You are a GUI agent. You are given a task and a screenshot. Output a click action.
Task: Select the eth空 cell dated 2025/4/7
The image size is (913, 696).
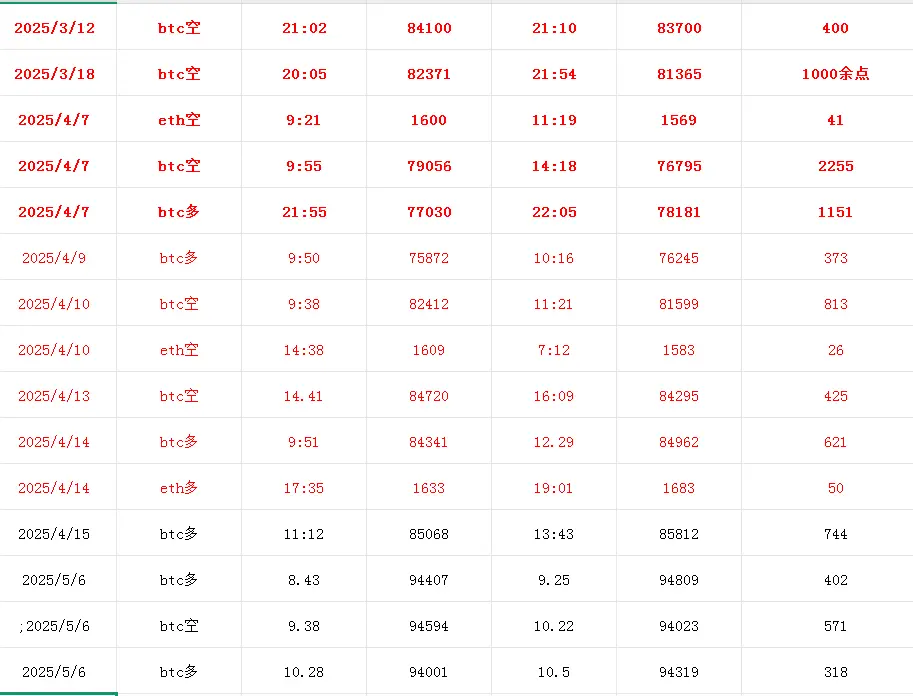coord(179,119)
